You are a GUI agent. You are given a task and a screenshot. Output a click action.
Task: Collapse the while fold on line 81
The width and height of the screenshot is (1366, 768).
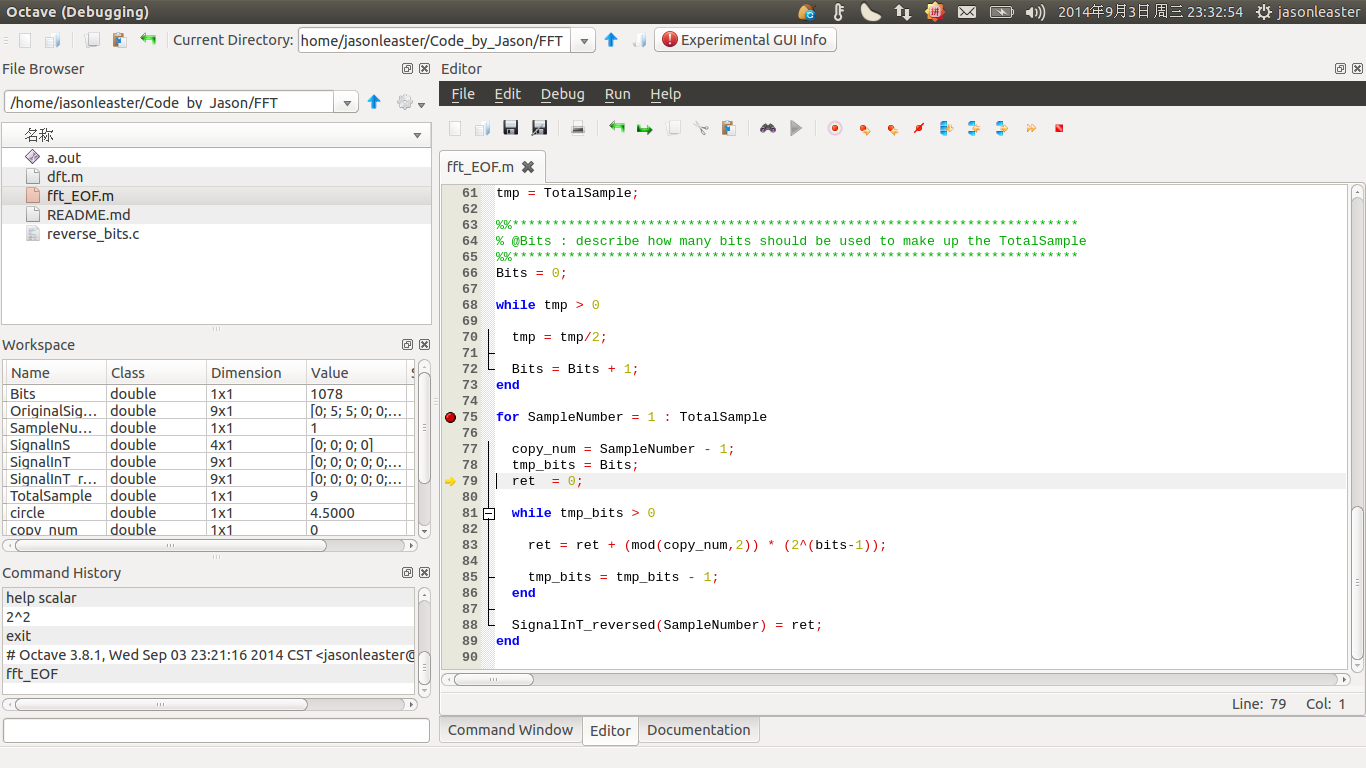(488, 513)
